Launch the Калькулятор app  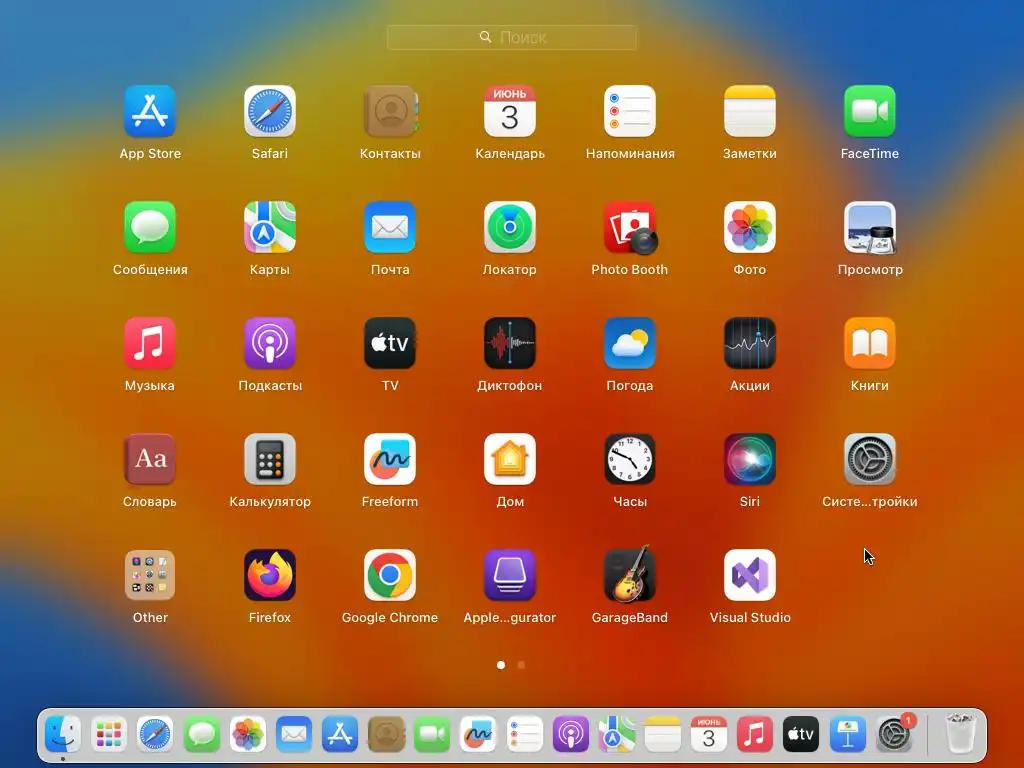point(270,459)
